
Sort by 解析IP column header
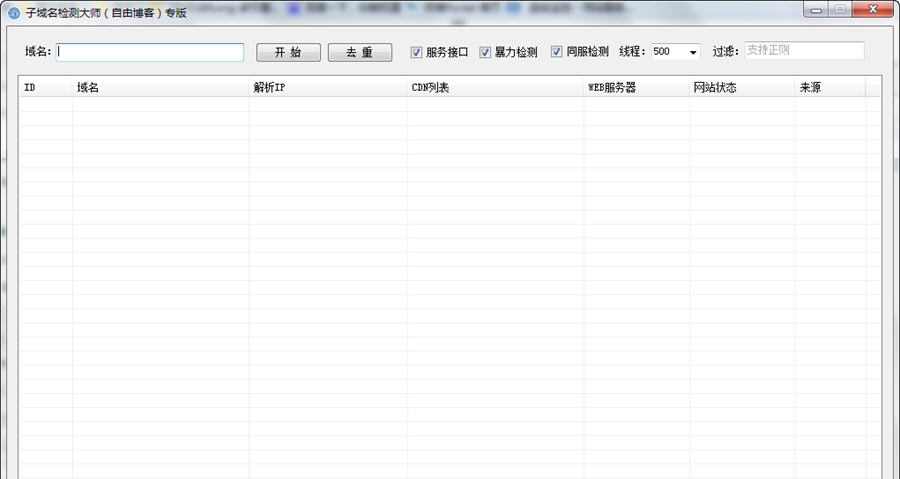[x=328, y=88]
